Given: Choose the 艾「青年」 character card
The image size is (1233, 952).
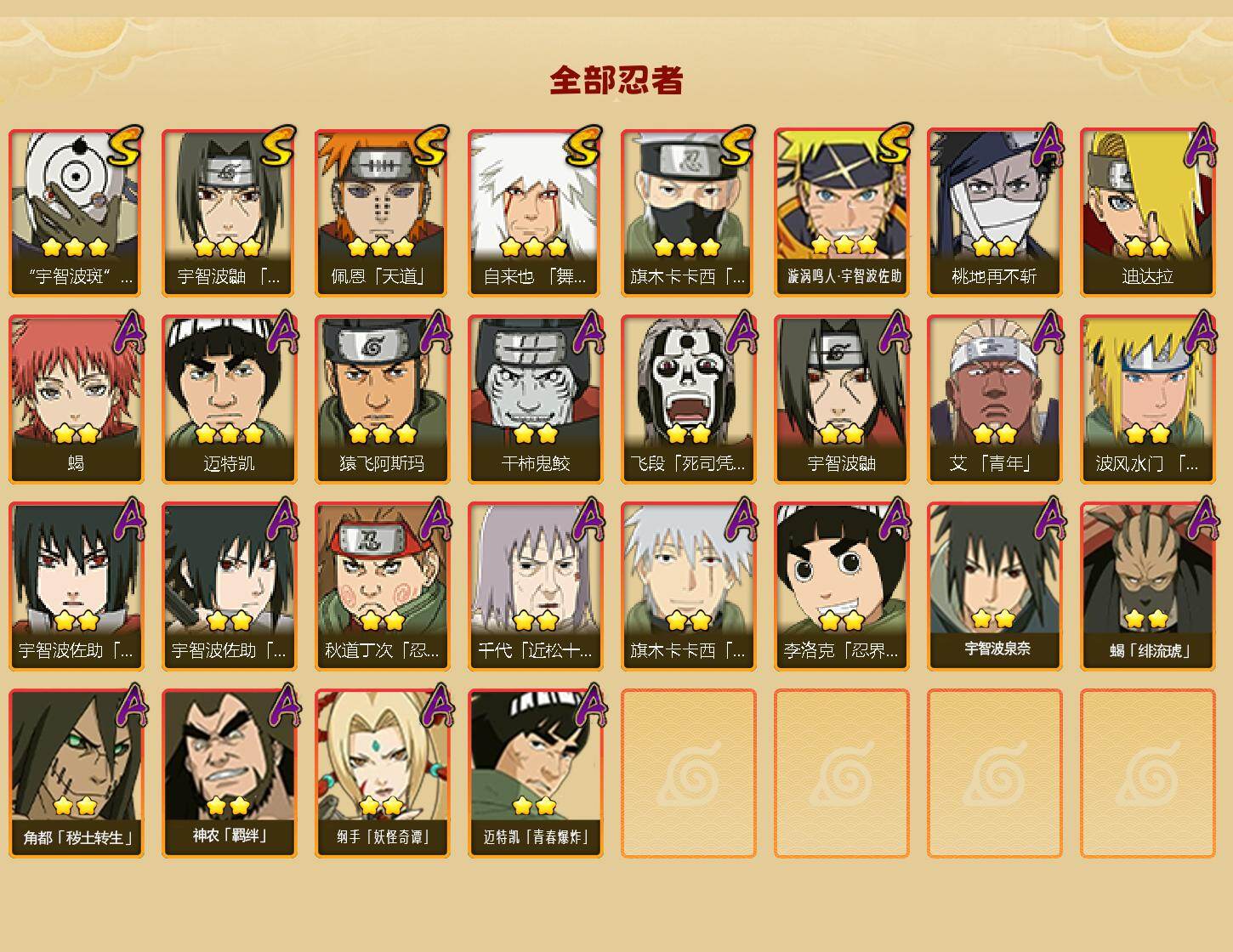Looking at the screenshot, I should click(x=995, y=399).
